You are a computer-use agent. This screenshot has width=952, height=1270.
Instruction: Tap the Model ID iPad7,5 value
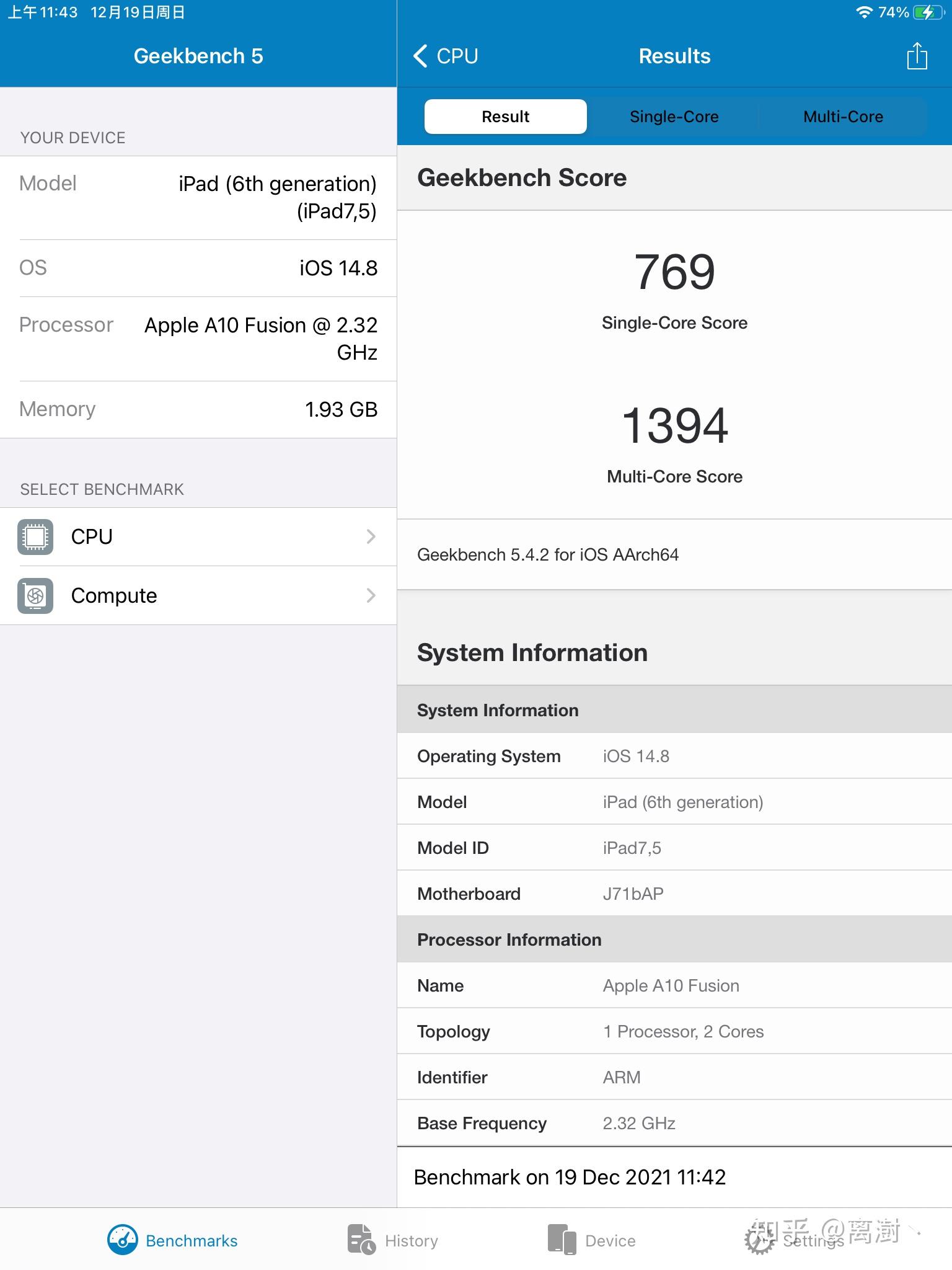point(632,848)
